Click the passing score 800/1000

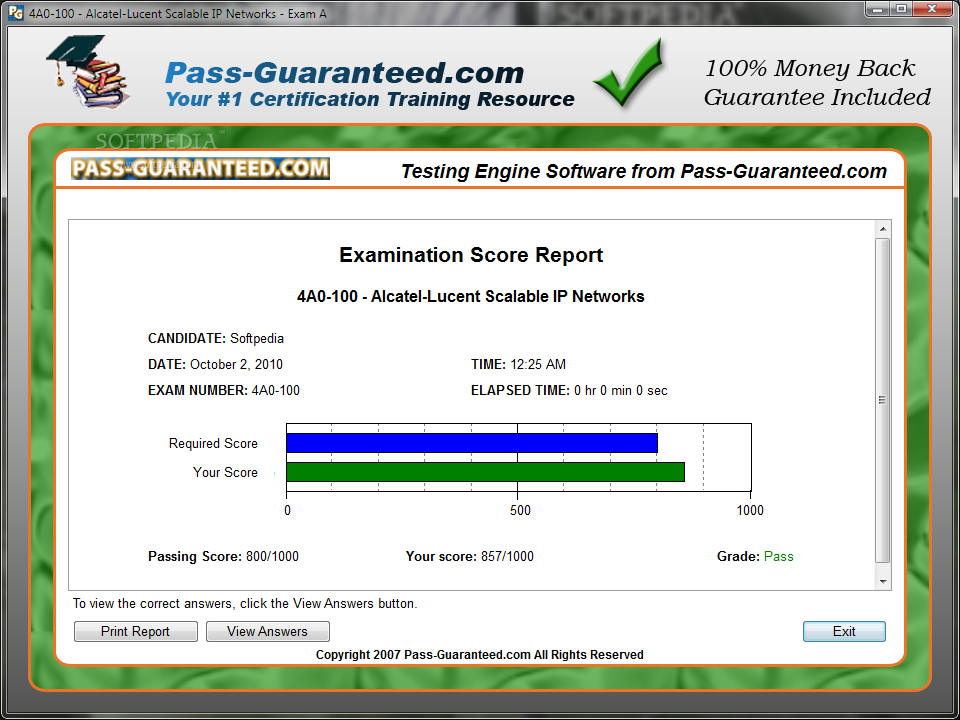(272, 557)
